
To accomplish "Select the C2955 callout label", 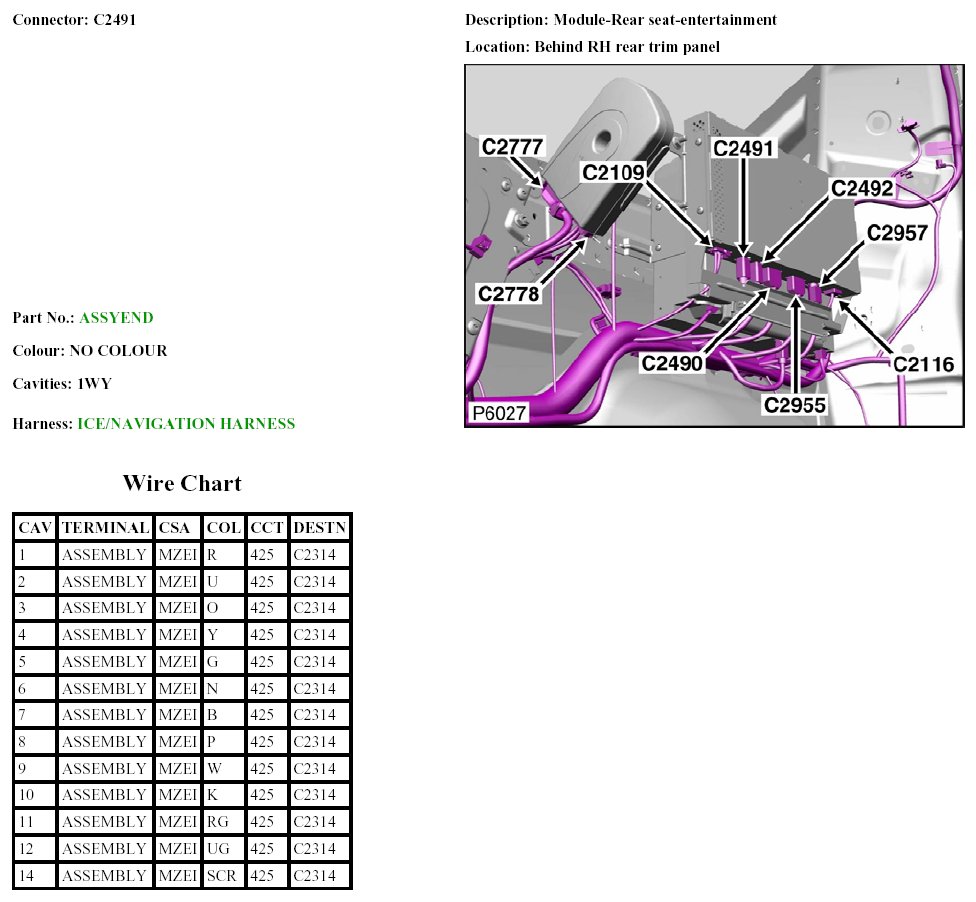I will pos(796,404).
